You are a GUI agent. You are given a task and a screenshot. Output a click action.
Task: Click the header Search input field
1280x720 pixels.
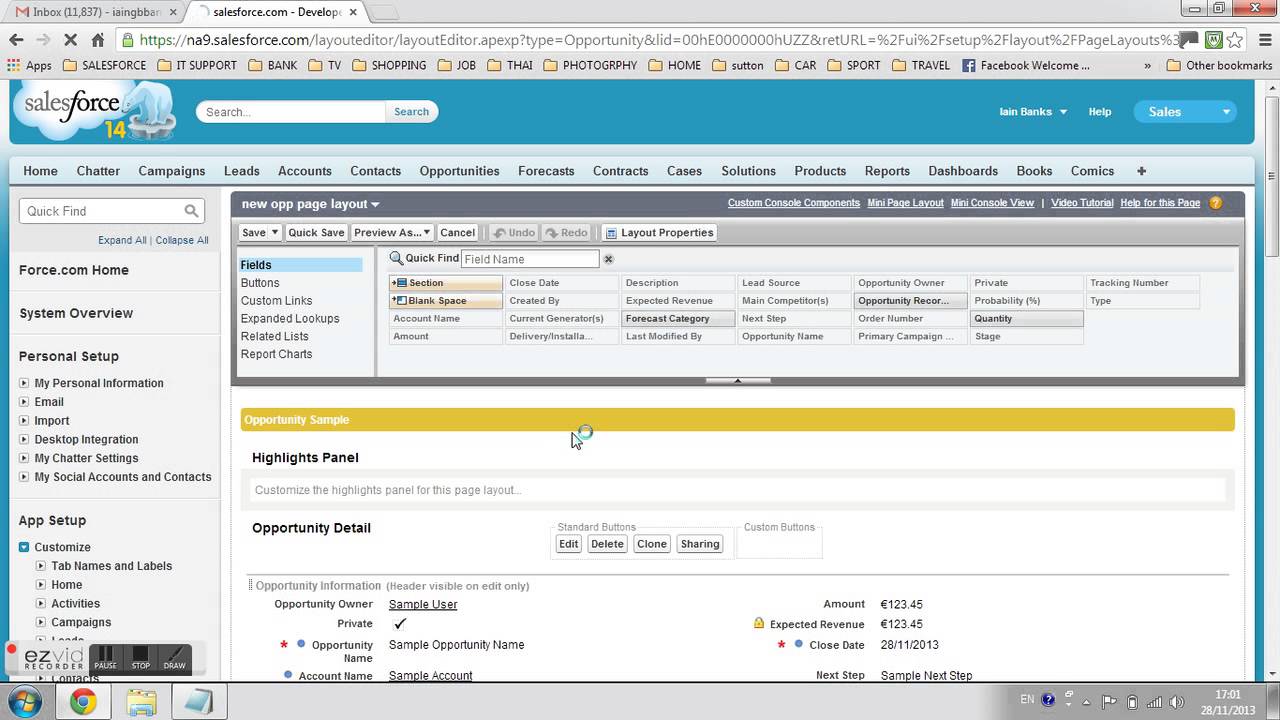point(291,112)
